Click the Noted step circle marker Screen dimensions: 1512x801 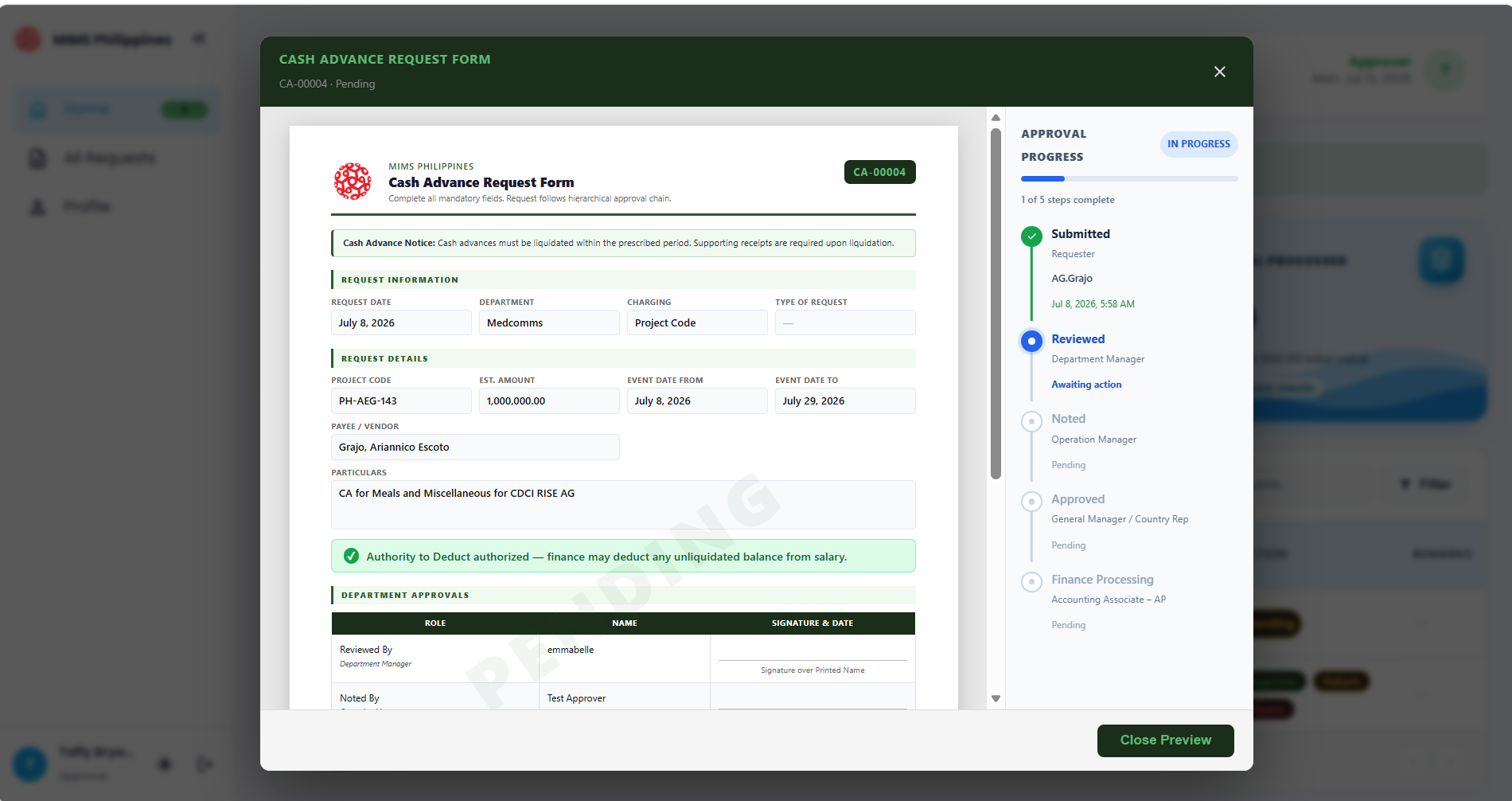(1031, 421)
